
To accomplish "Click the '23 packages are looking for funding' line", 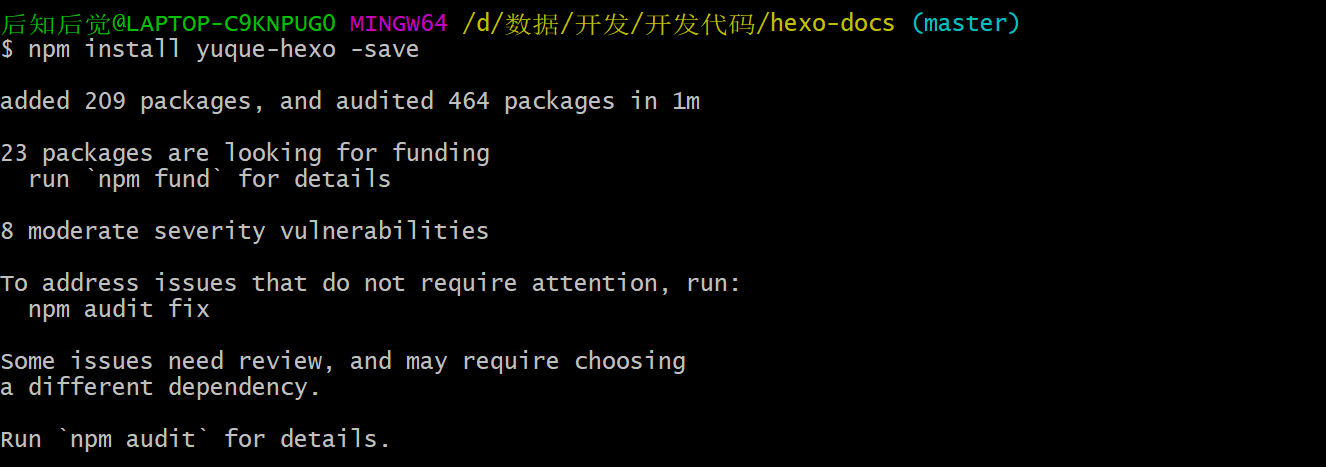I will (245, 153).
